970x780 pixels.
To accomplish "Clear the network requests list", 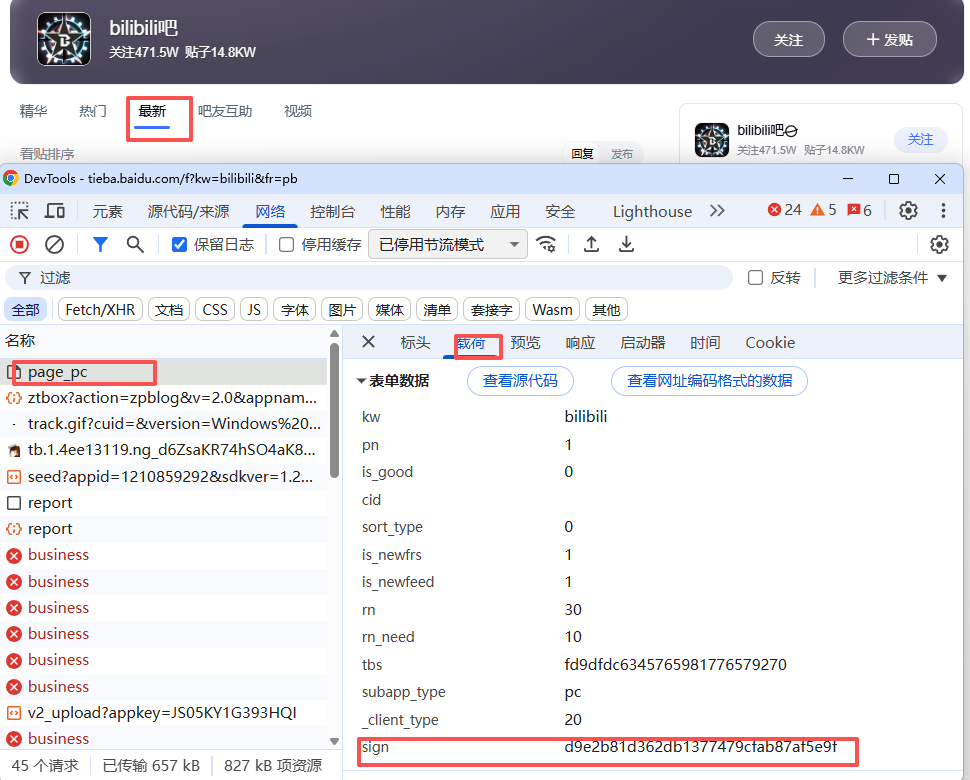I will pyautogui.click(x=54, y=244).
